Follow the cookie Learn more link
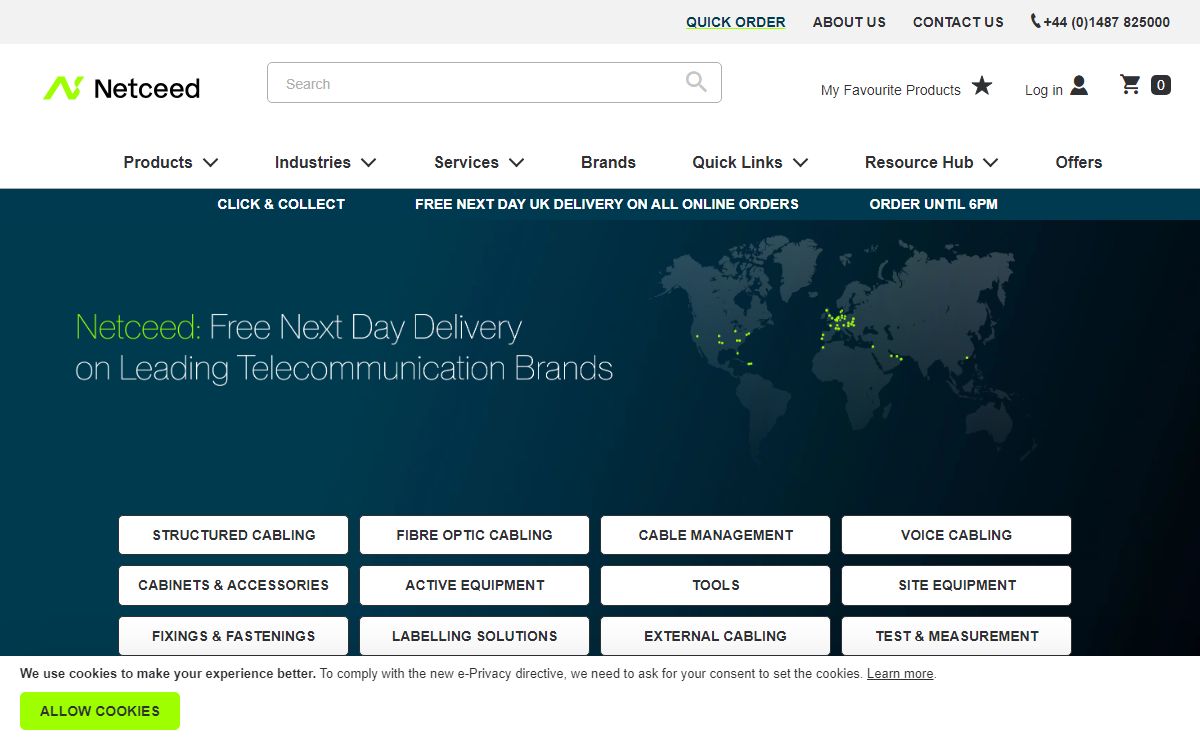1200x740 pixels. click(x=900, y=674)
